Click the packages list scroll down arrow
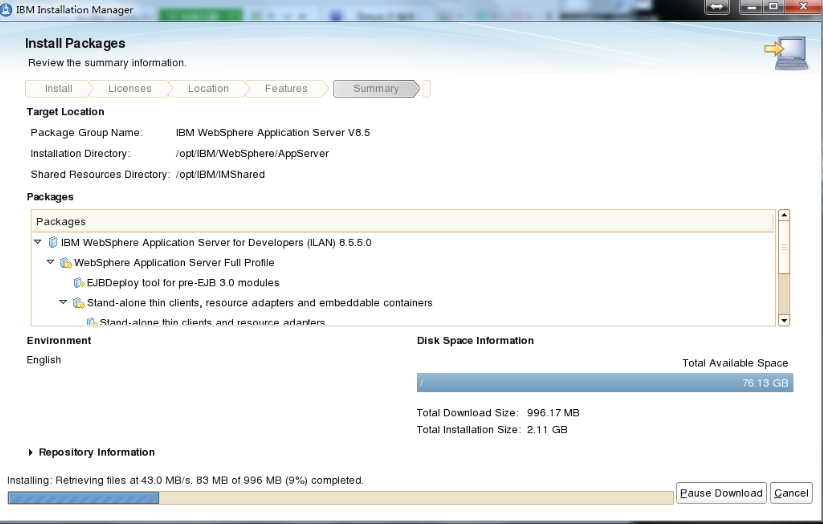Screen dimensions: 823x524 coord(784,320)
